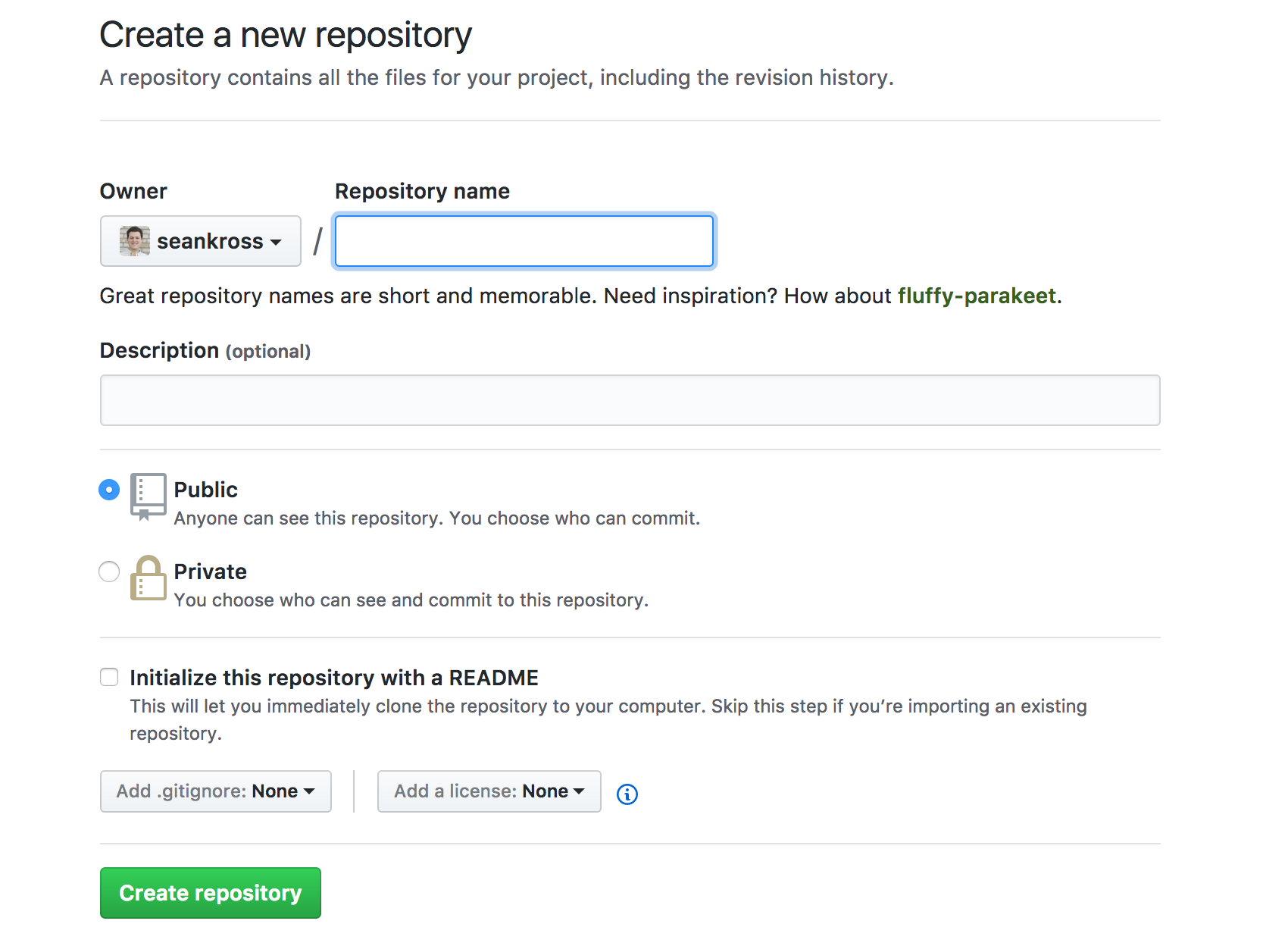Click the green Create repository button
Image resolution: width=1288 pixels, height=946 pixels.
211,893
